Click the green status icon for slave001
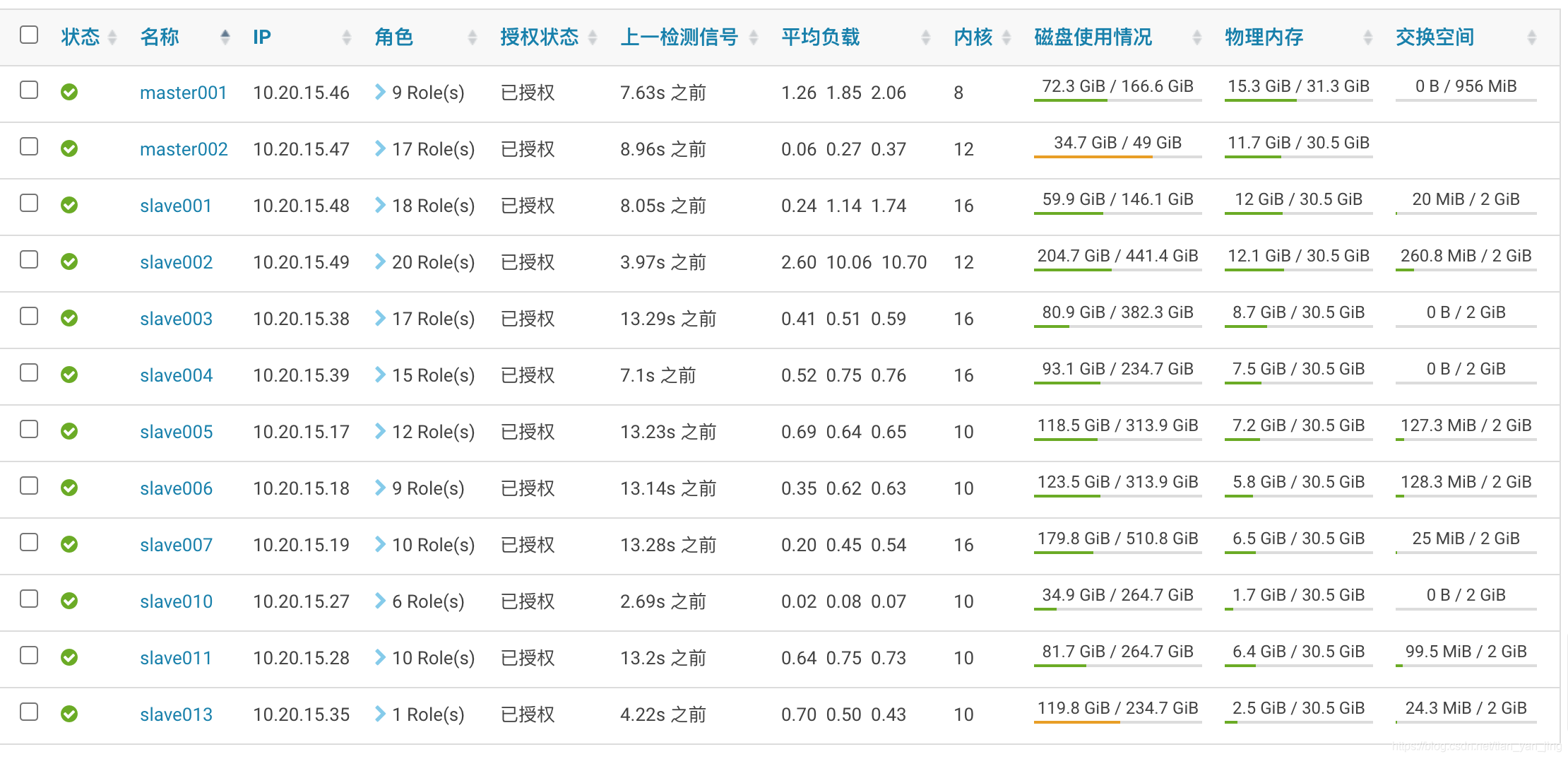This screenshot has width=1568, height=759. click(x=69, y=205)
